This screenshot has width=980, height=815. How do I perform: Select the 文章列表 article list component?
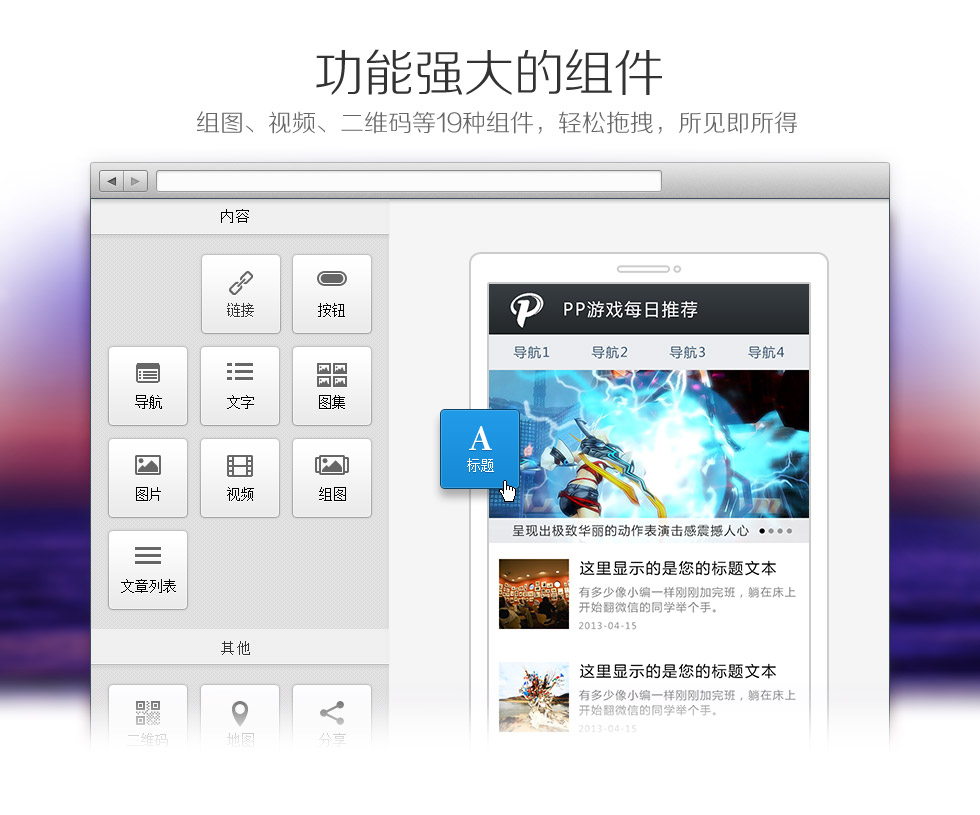tap(148, 570)
